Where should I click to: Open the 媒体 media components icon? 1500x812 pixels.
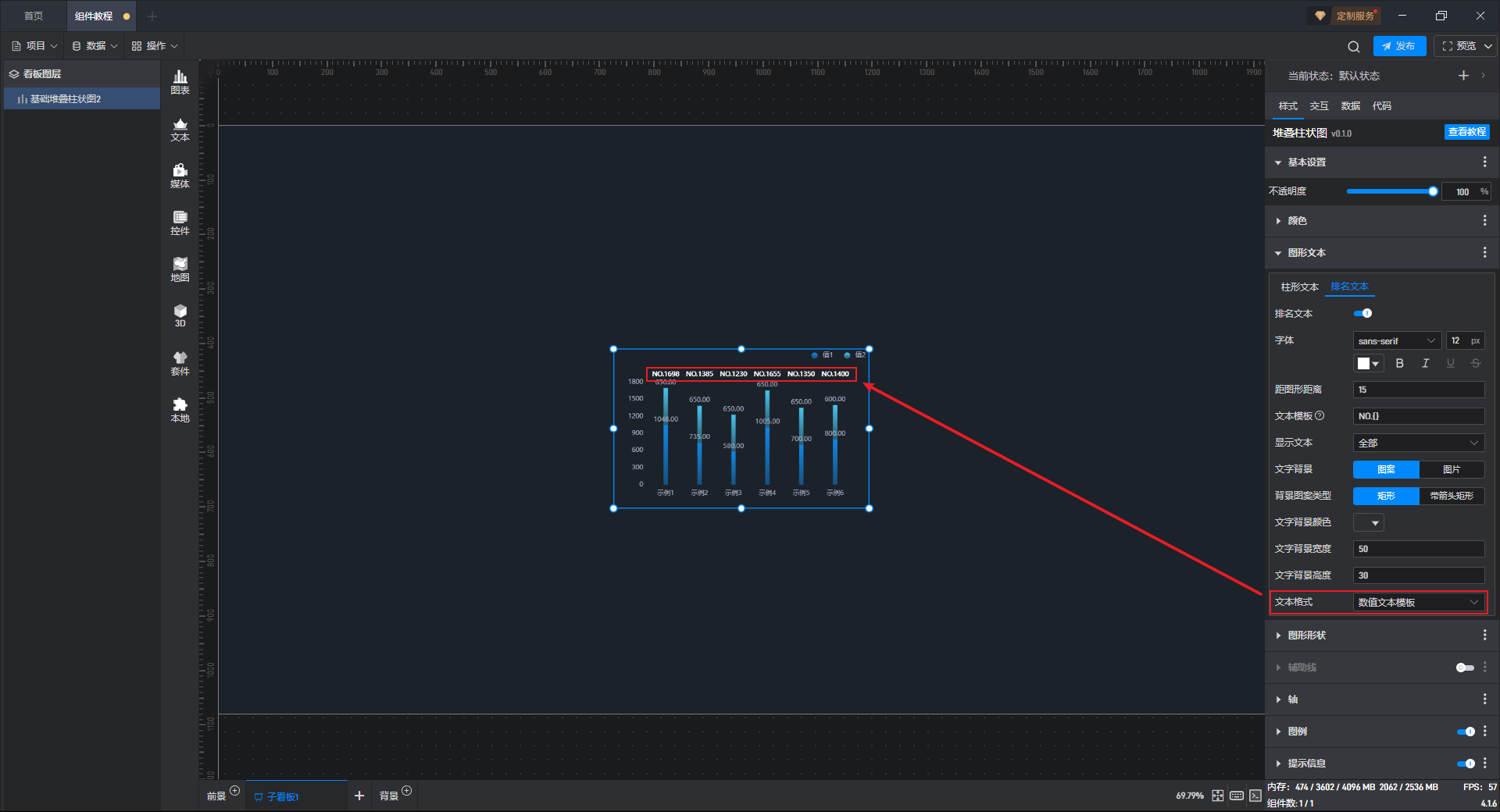point(180,176)
